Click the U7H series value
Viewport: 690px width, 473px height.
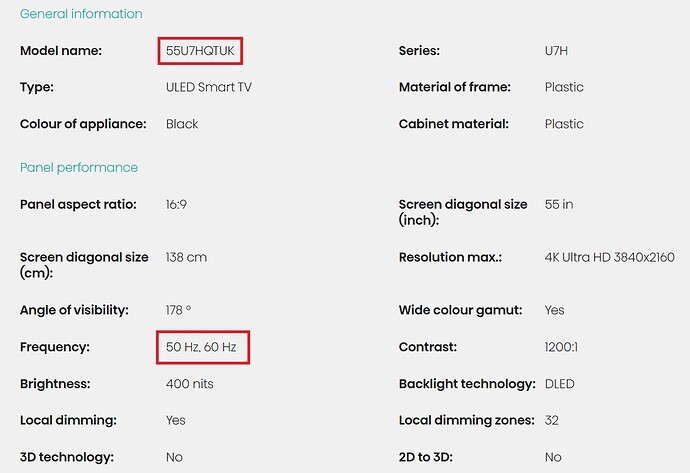click(x=556, y=51)
